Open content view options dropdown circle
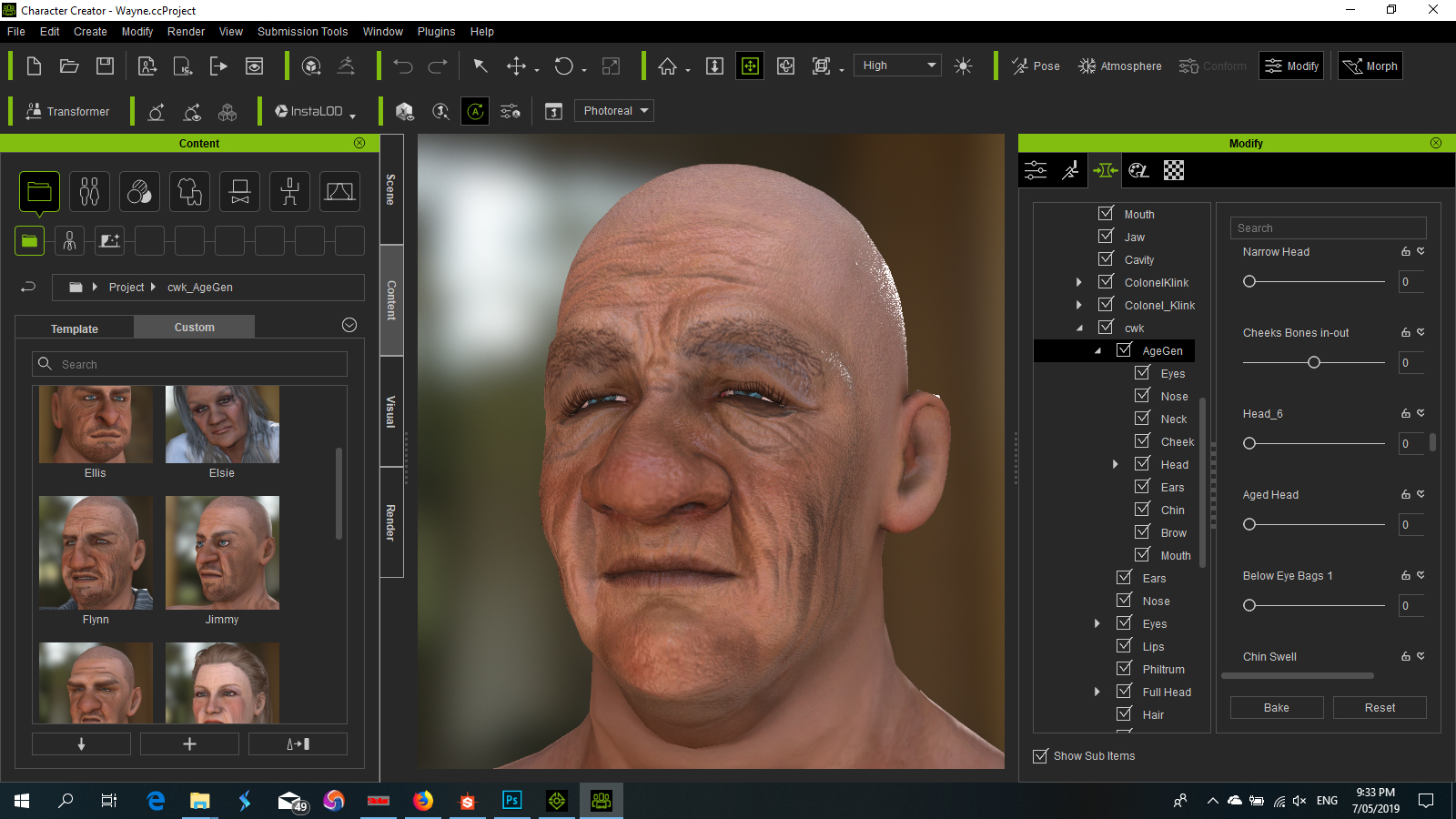The height and width of the screenshot is (819, 1456). [x=349, y=325]
